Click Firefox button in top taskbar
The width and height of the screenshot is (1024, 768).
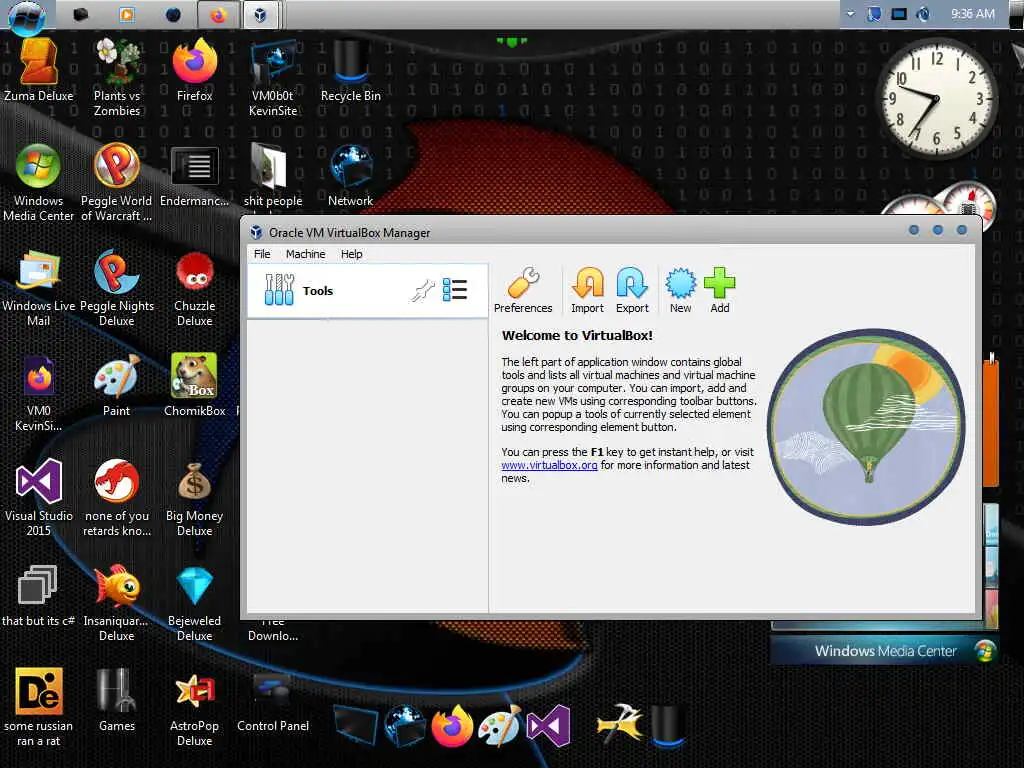(x=218, y=14)
